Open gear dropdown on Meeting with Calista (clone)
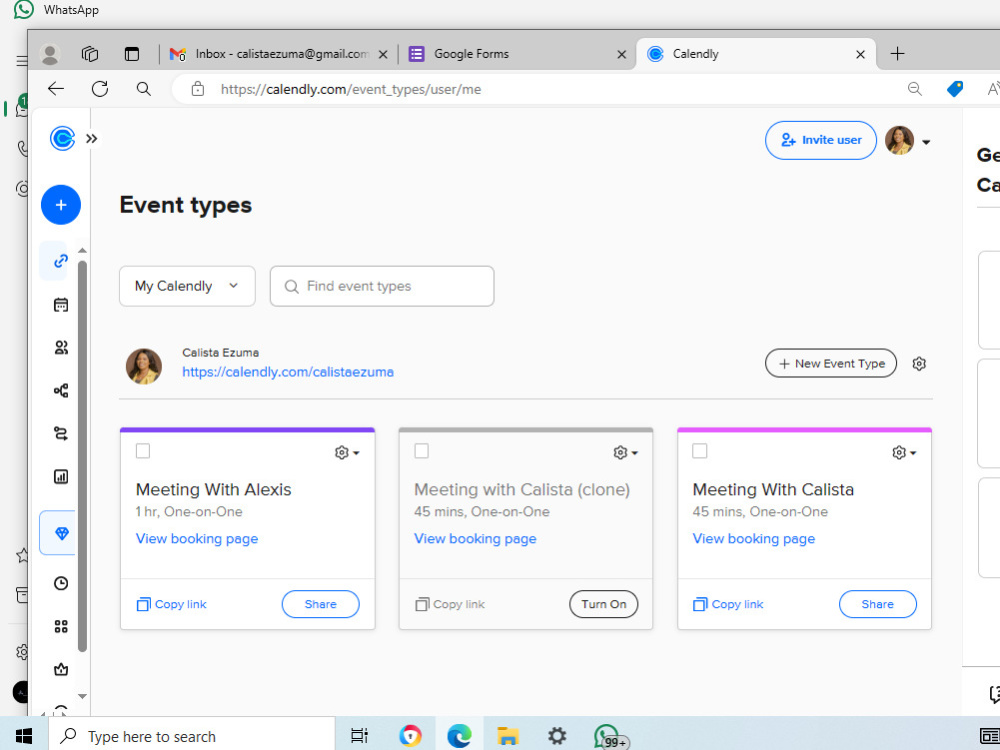The height and width of the screenshot is (750, 1000). 626,452
